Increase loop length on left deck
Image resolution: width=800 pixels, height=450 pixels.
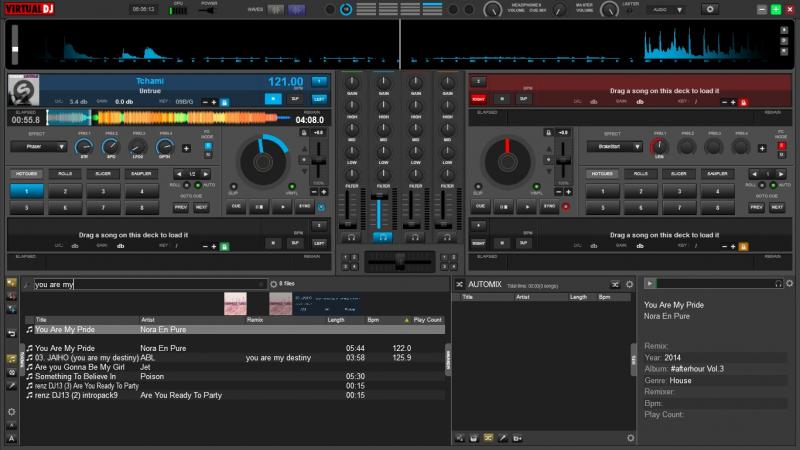(x=206, y=174)
